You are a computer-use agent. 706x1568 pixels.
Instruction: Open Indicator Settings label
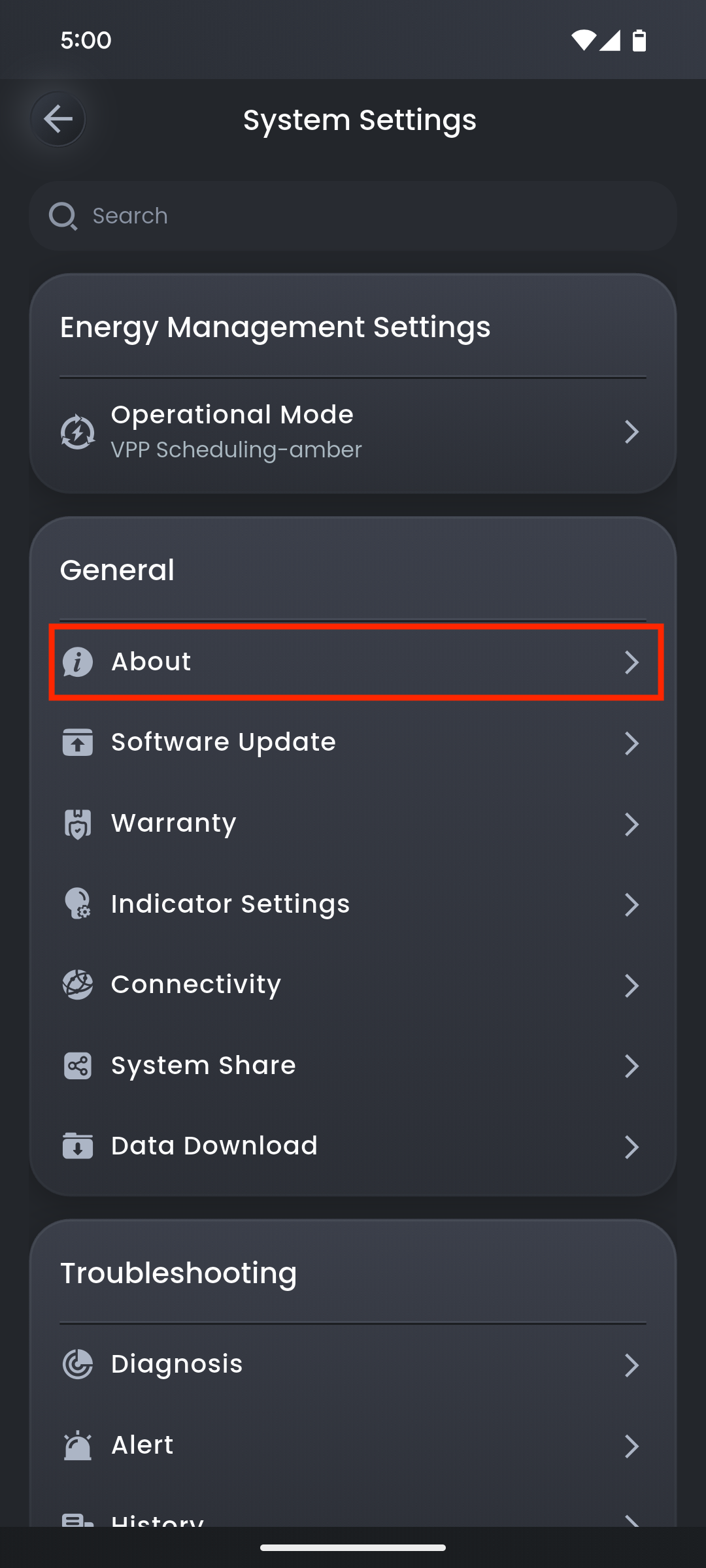click(x=230, y=904)
